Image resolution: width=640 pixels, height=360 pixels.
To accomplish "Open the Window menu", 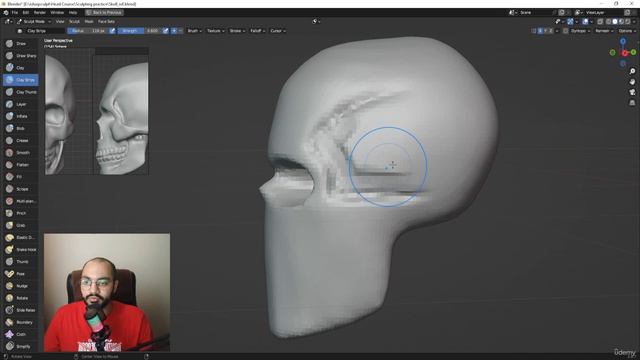I will (x=57, y=13).
